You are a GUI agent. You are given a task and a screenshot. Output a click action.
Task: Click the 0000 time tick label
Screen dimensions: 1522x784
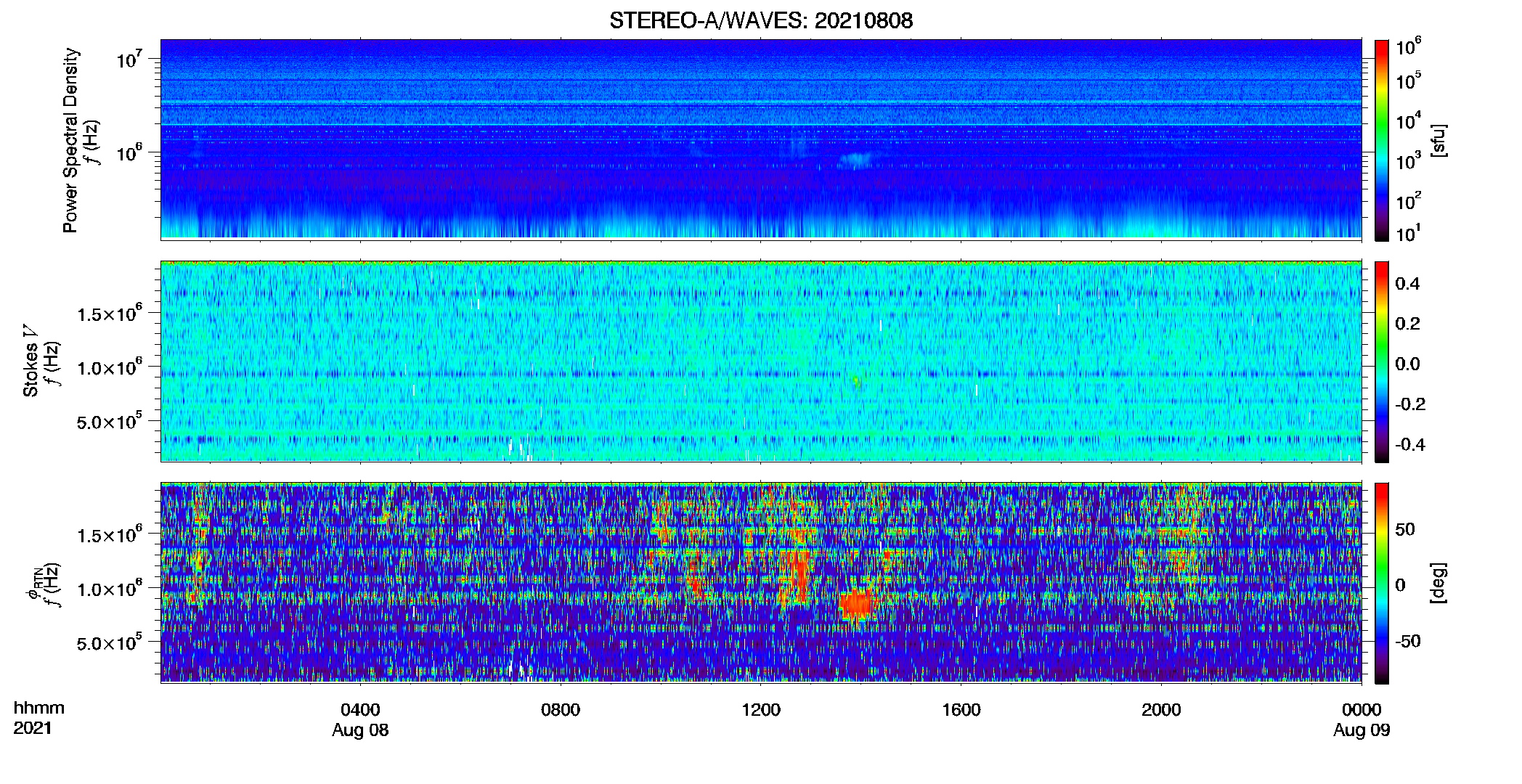pyautogui.click(x=1362, y=710)
